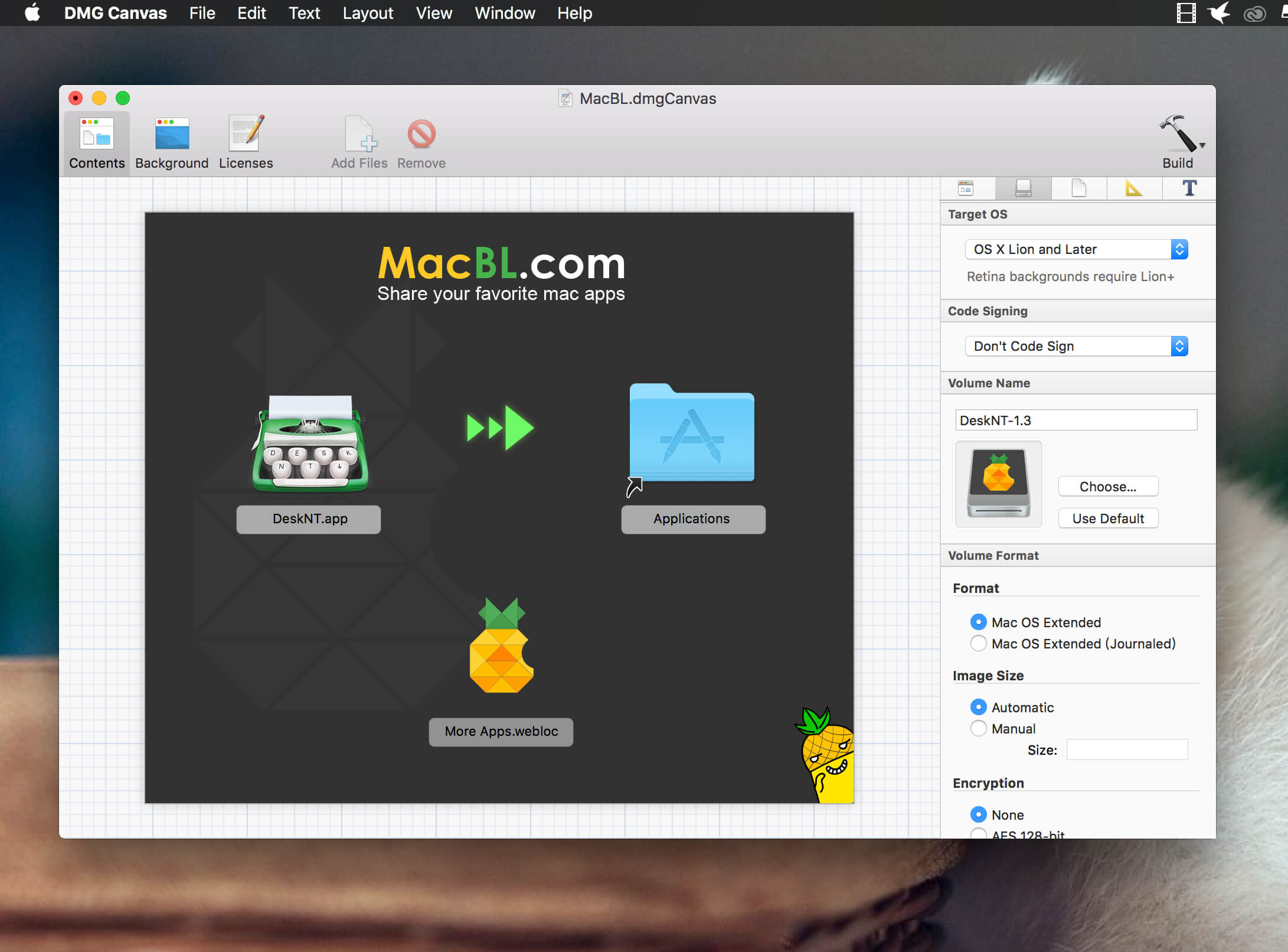This screenshot has height=952, width=1288.
Task: Click the image Size input field
Action: point(1127,750)
